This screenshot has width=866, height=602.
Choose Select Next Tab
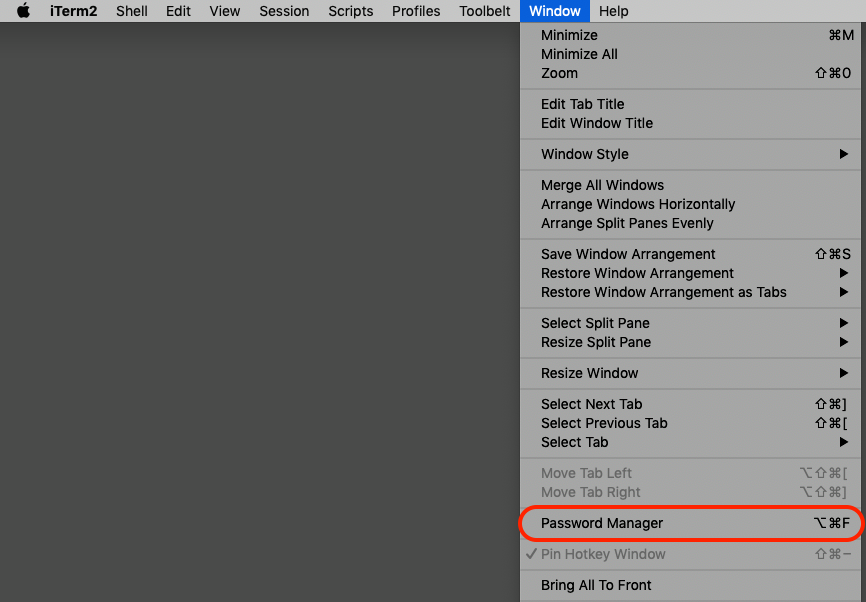pyautogui.click(x=690, y=404)
